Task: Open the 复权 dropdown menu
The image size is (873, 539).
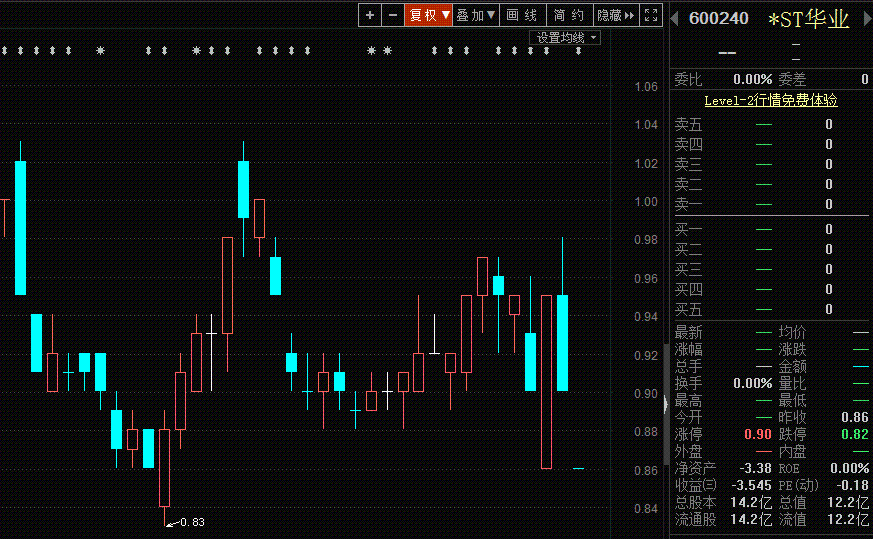Action: (x=428, y=15)
